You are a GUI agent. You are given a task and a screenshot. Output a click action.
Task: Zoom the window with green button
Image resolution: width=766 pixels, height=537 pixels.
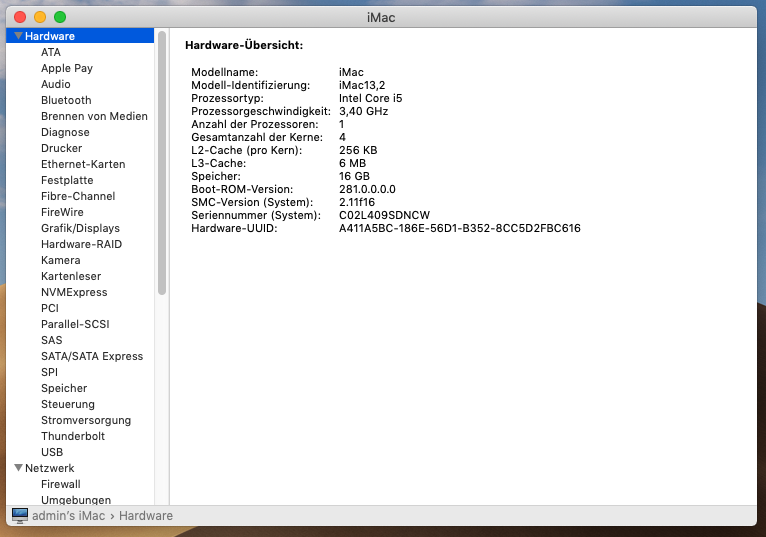click(60, 18)
